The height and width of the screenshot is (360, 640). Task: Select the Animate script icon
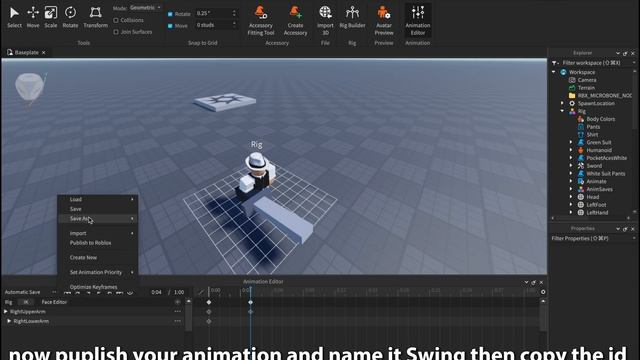click(581, 181)
